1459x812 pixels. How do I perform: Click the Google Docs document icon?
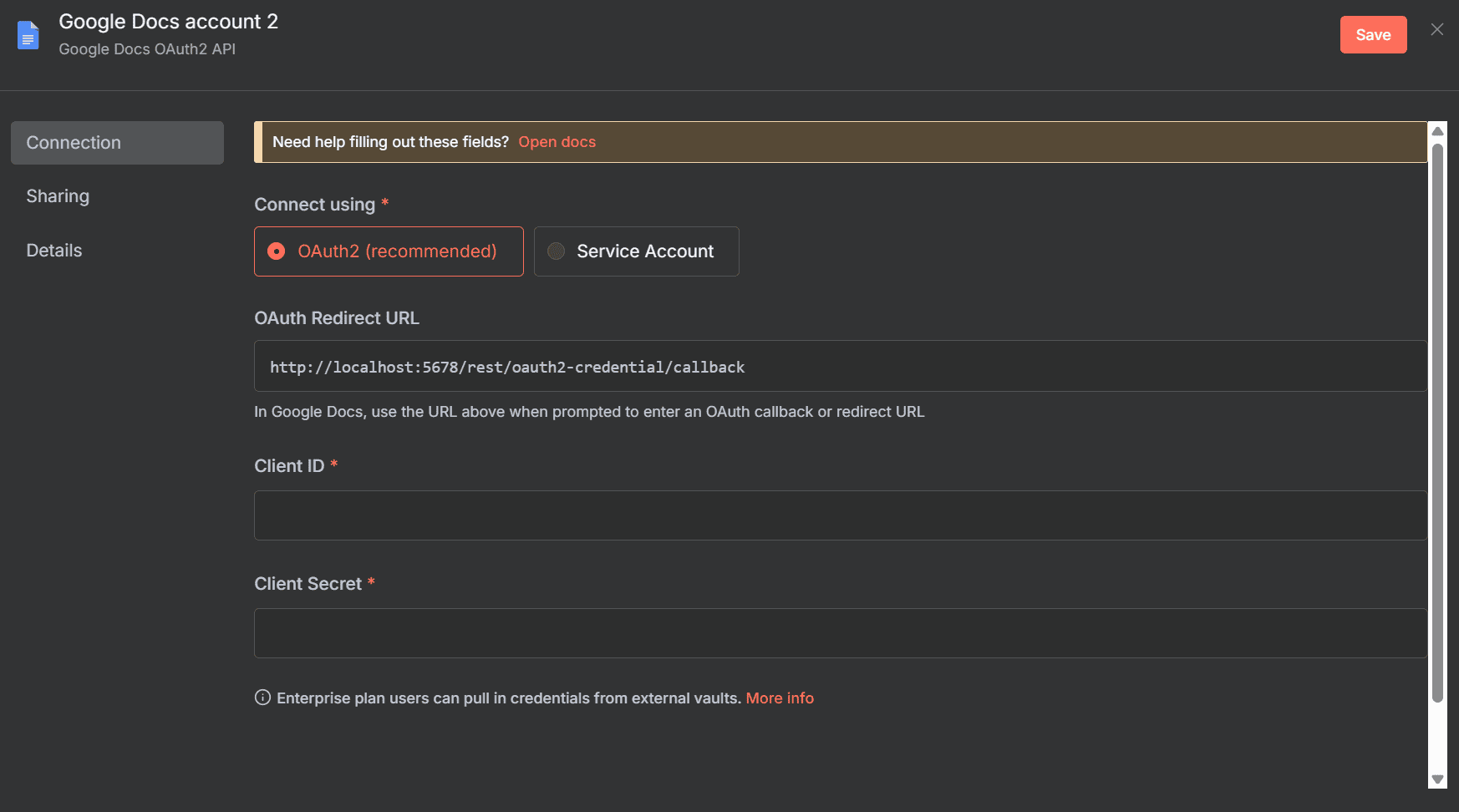(x=28, y=35)
